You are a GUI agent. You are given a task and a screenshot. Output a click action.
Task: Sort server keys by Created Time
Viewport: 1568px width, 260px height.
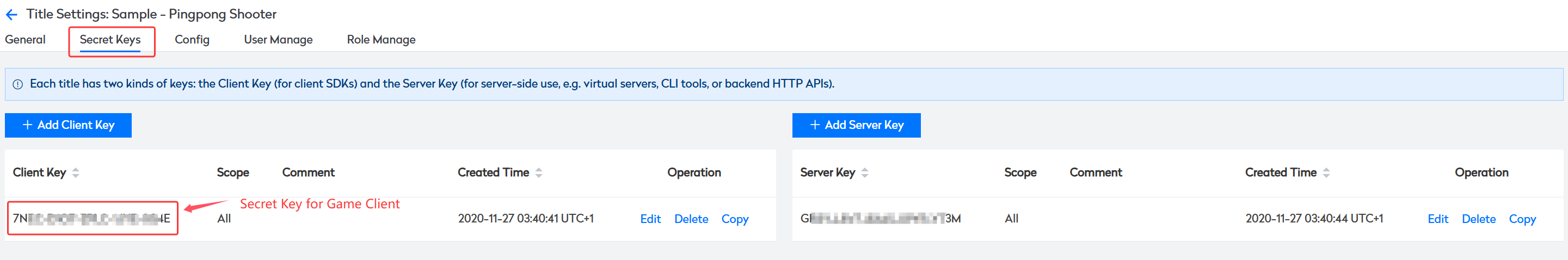(1326, 173)
